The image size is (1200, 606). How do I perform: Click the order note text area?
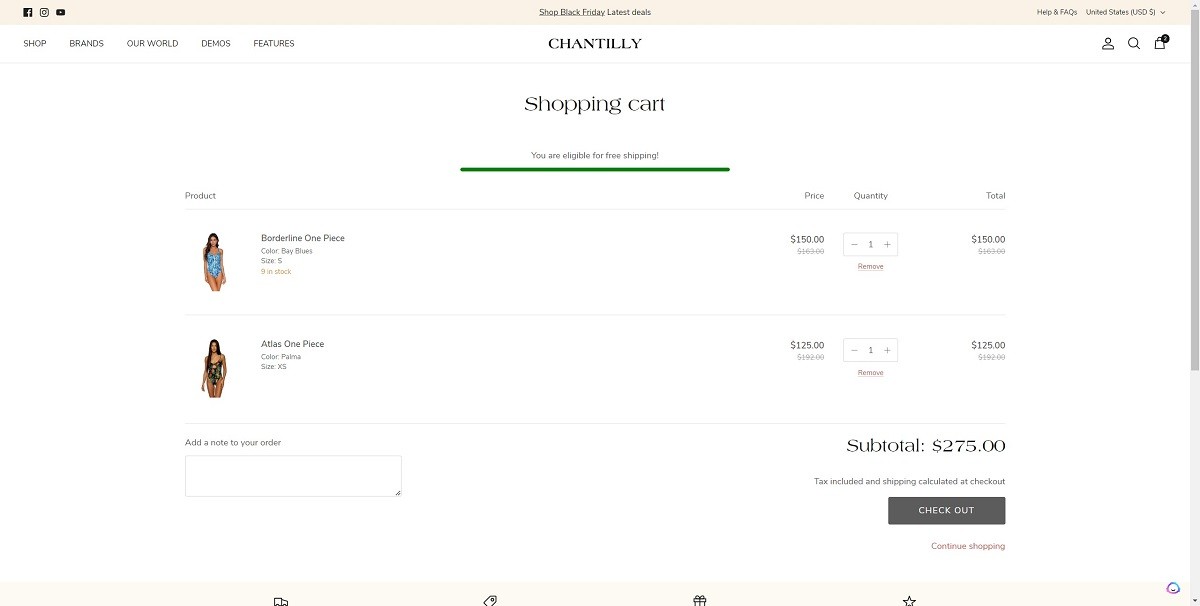pyautogui.click(x=293, y=475)
